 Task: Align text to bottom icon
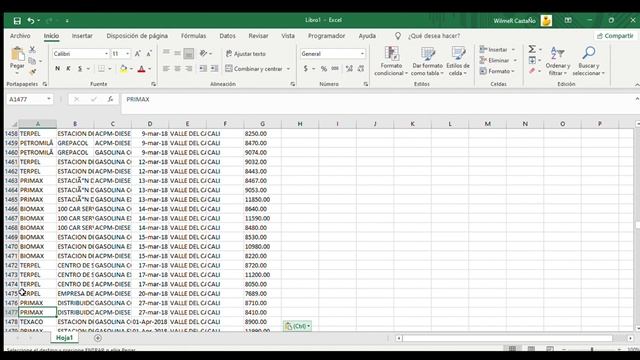[189, 53]
